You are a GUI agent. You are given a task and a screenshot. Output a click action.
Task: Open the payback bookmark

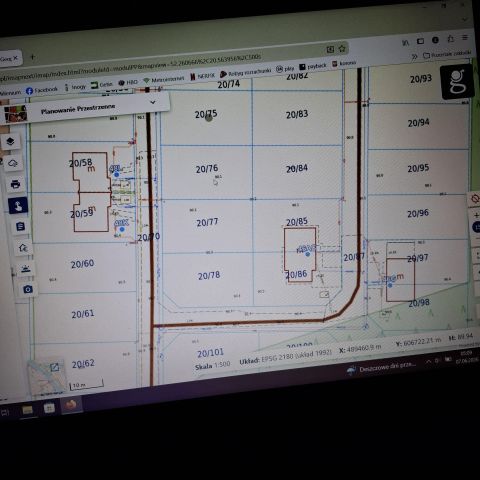(313, 66)
